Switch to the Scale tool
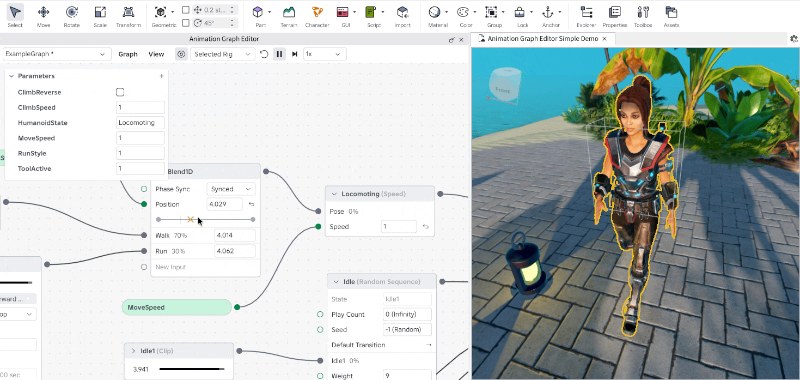 (100, 16)
